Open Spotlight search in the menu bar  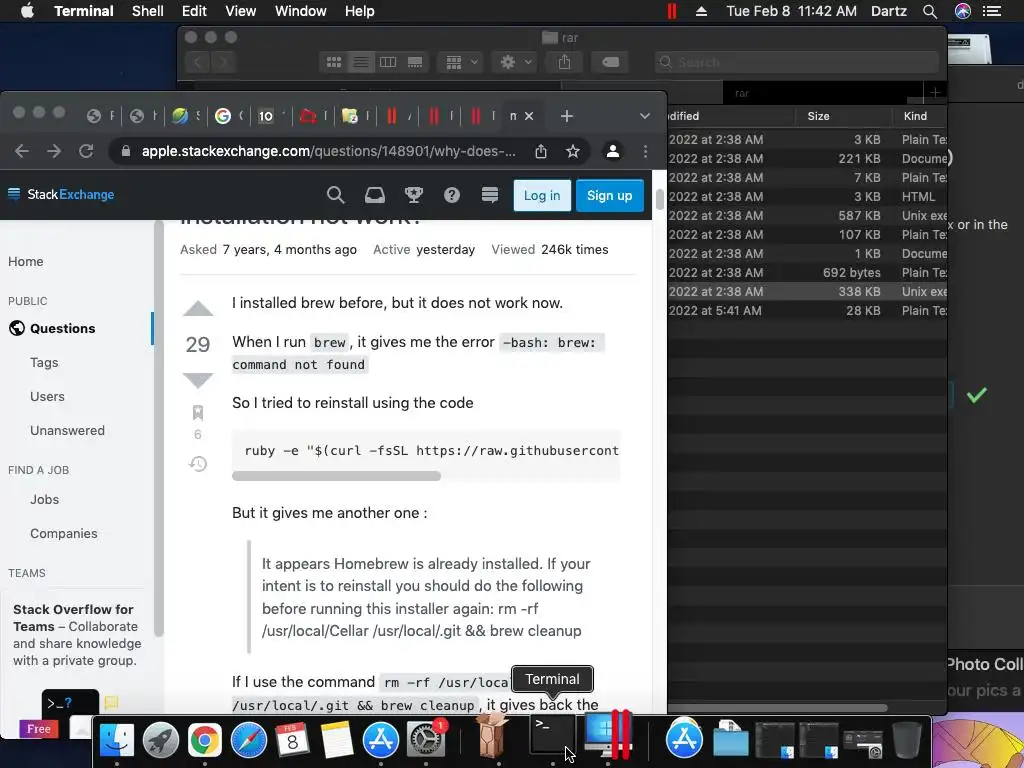[x=930, y=11]
